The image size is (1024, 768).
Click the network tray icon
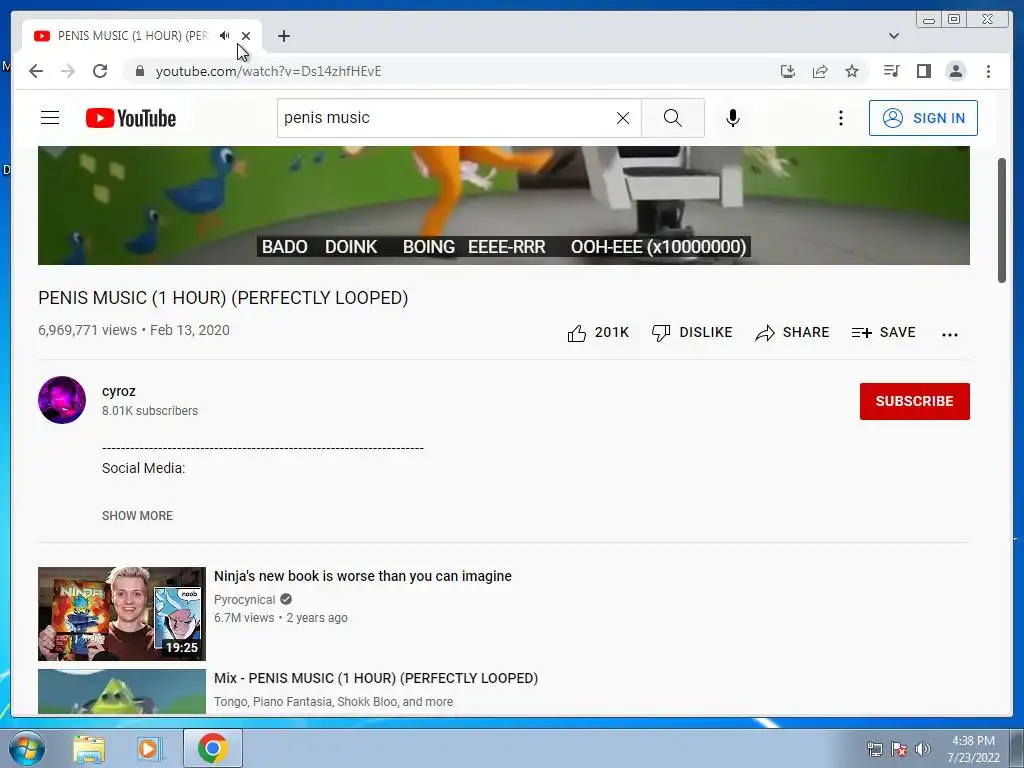click(x=874, y=748)
